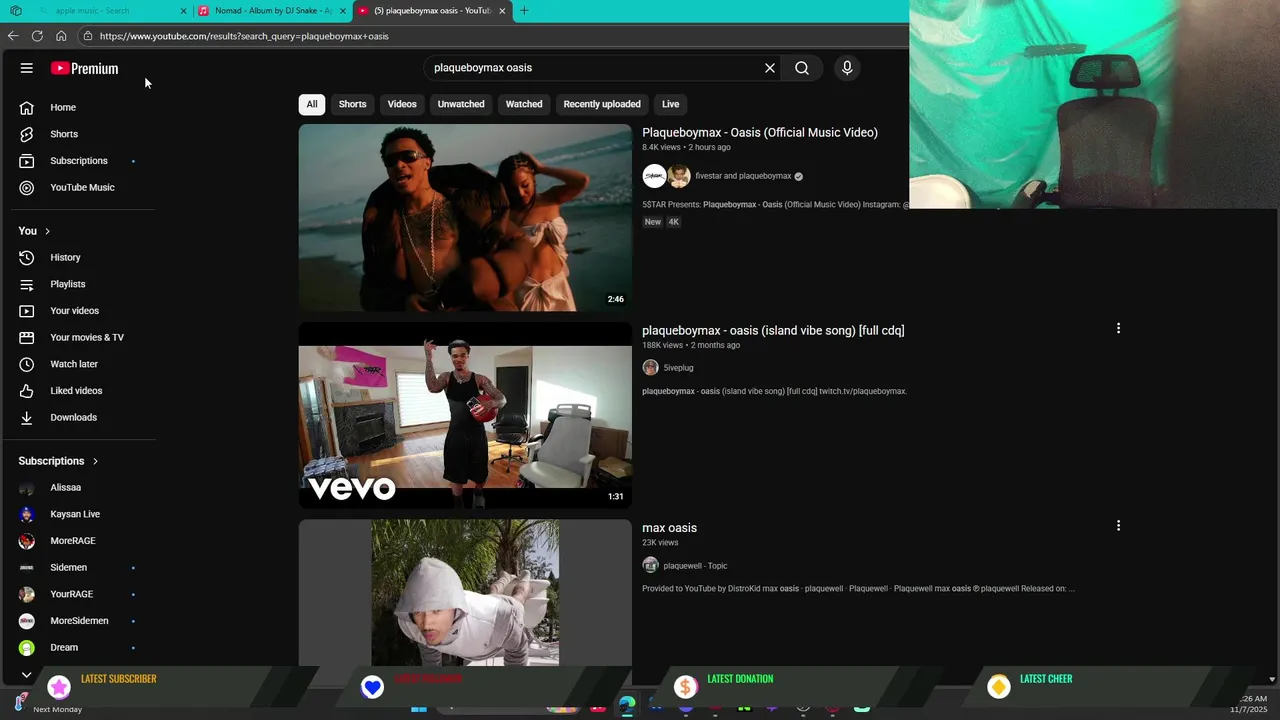This screenshot has width=1280, height=720.
Task: Select the plaqueboymax oasis YouTube tab
Action: (432, 11)
